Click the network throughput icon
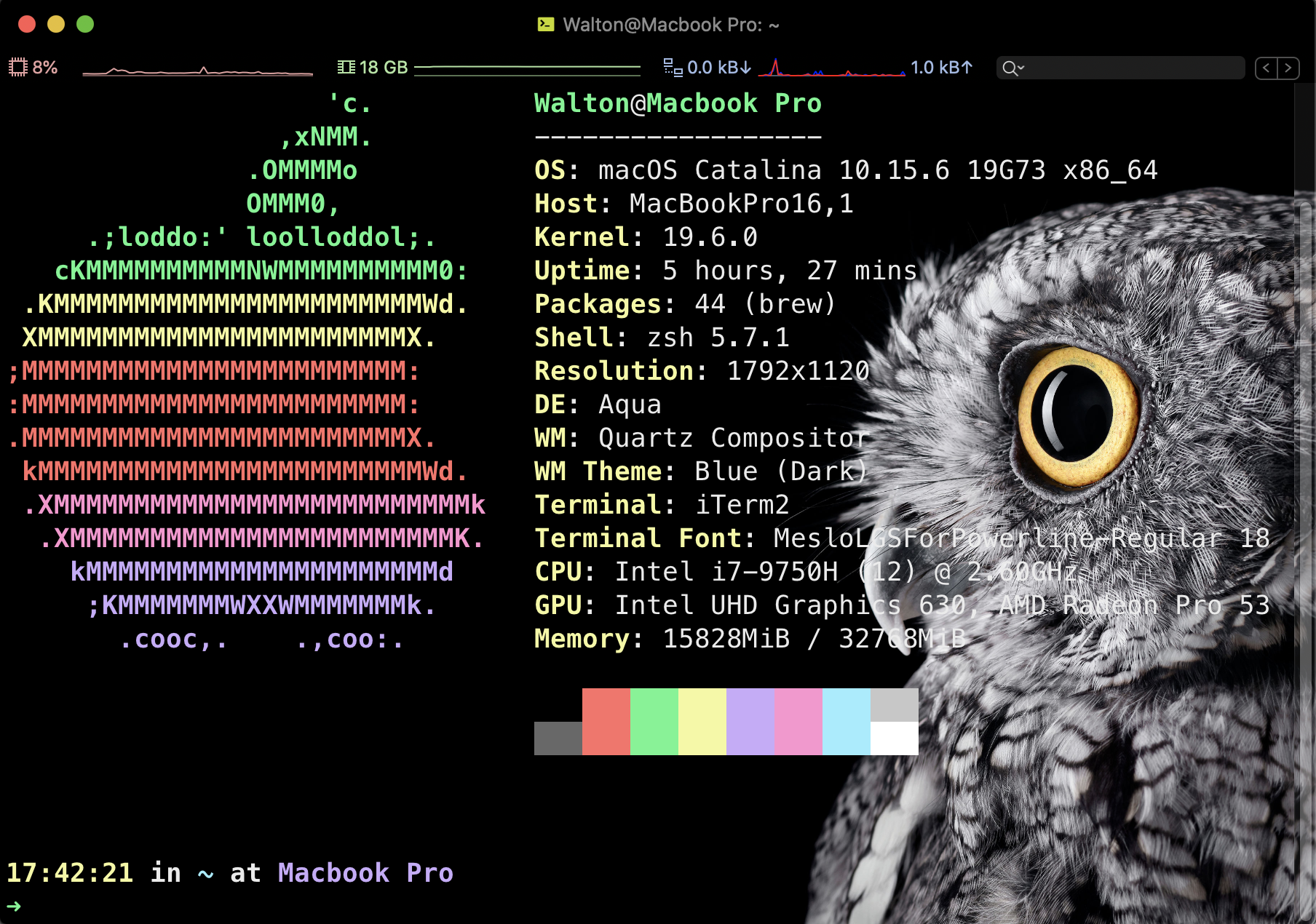This screenshot has width=1316, height=924. click(673, 68)
